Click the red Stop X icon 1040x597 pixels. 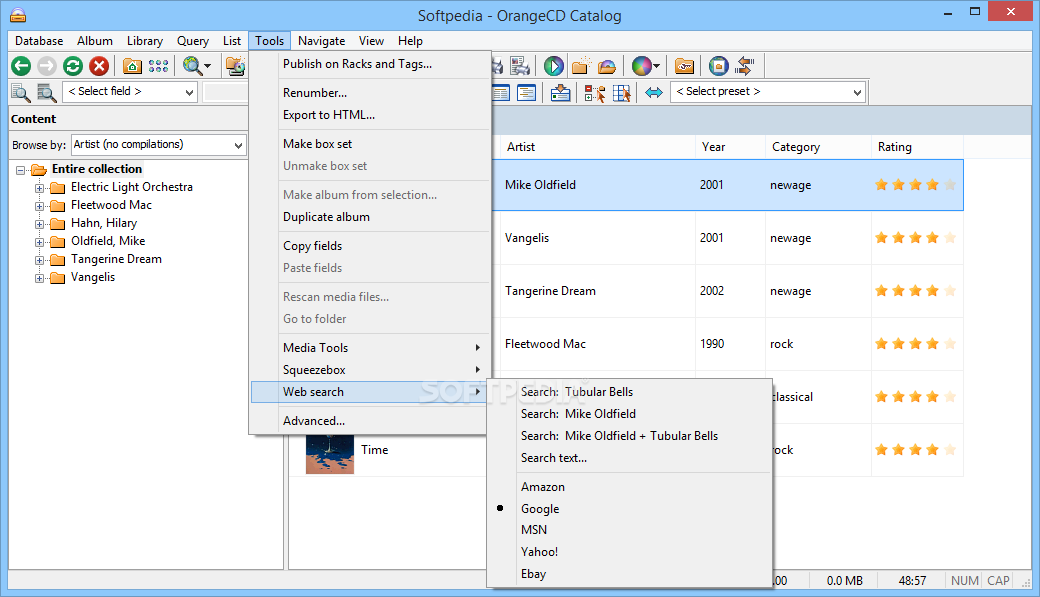pyautogui.click(x=99, y=66)
